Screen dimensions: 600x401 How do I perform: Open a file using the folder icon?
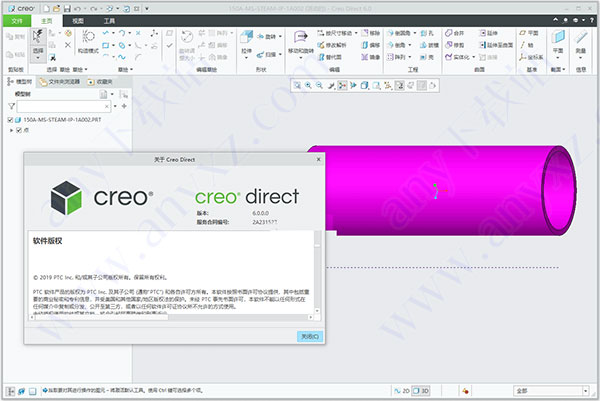[x=57, y=8]
